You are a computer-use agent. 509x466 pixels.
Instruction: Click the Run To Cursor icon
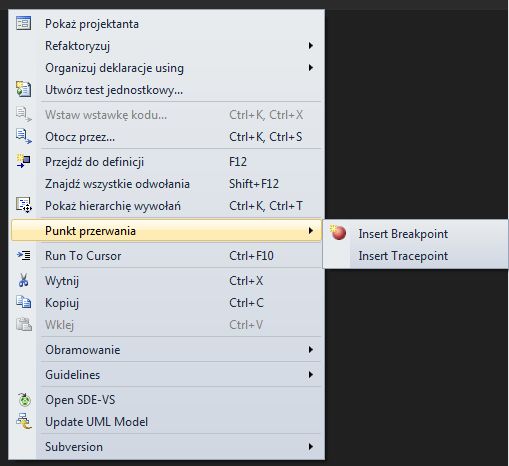pyautogui.click(x=24, y=256)
